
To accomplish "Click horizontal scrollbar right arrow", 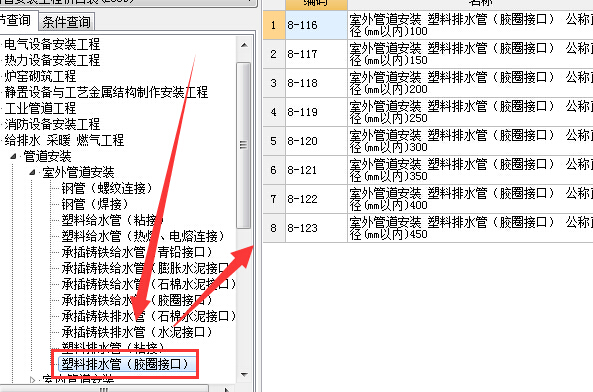I will point(226,389).
